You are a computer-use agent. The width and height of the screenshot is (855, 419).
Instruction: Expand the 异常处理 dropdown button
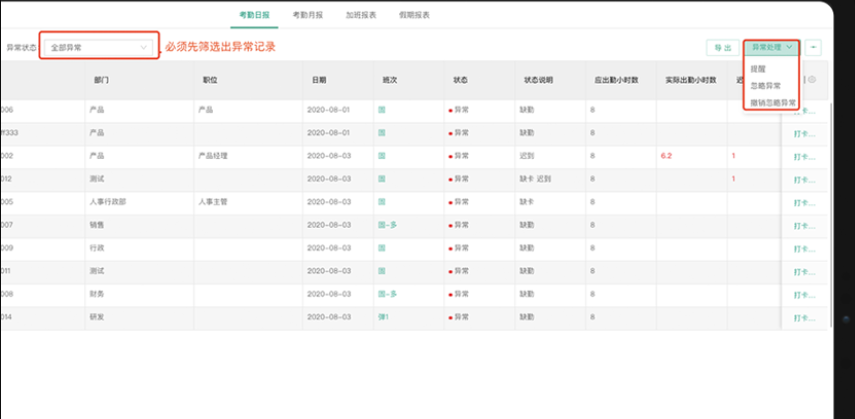coord(773,47)
